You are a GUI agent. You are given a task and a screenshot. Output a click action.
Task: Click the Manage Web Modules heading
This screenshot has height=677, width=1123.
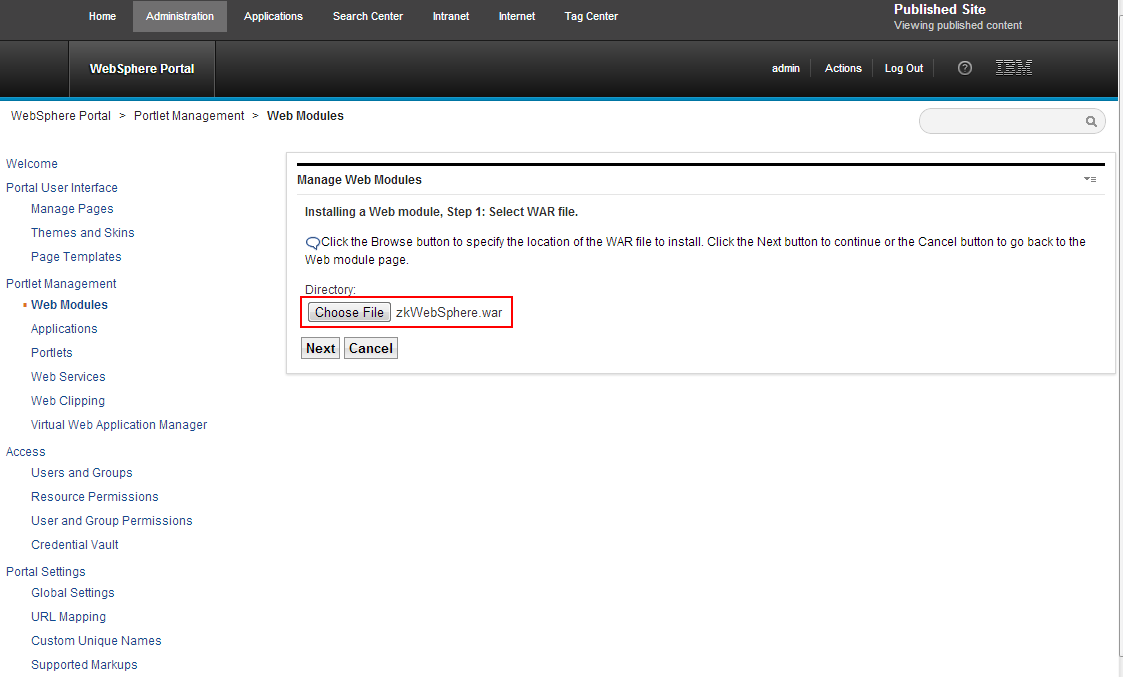360,180
